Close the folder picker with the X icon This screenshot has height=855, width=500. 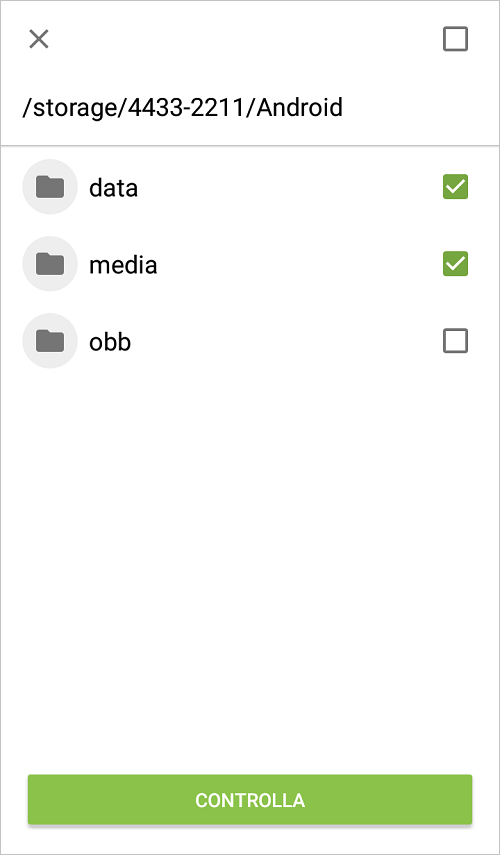click(39, 39)
